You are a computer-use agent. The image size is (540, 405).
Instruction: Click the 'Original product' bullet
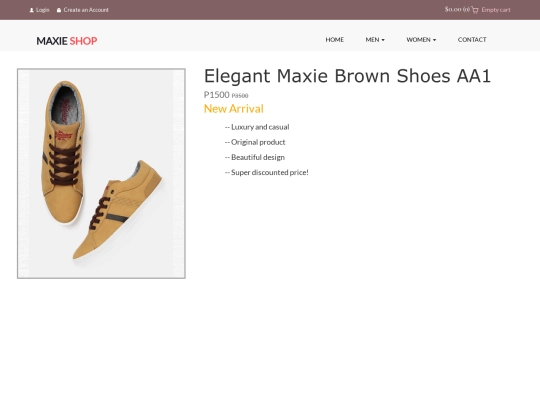point(255,142)
